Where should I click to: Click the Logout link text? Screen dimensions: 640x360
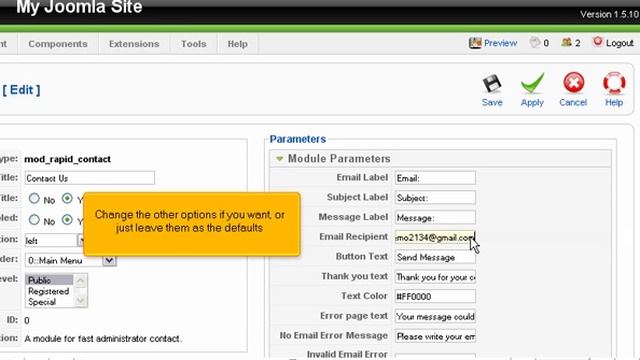620,43
